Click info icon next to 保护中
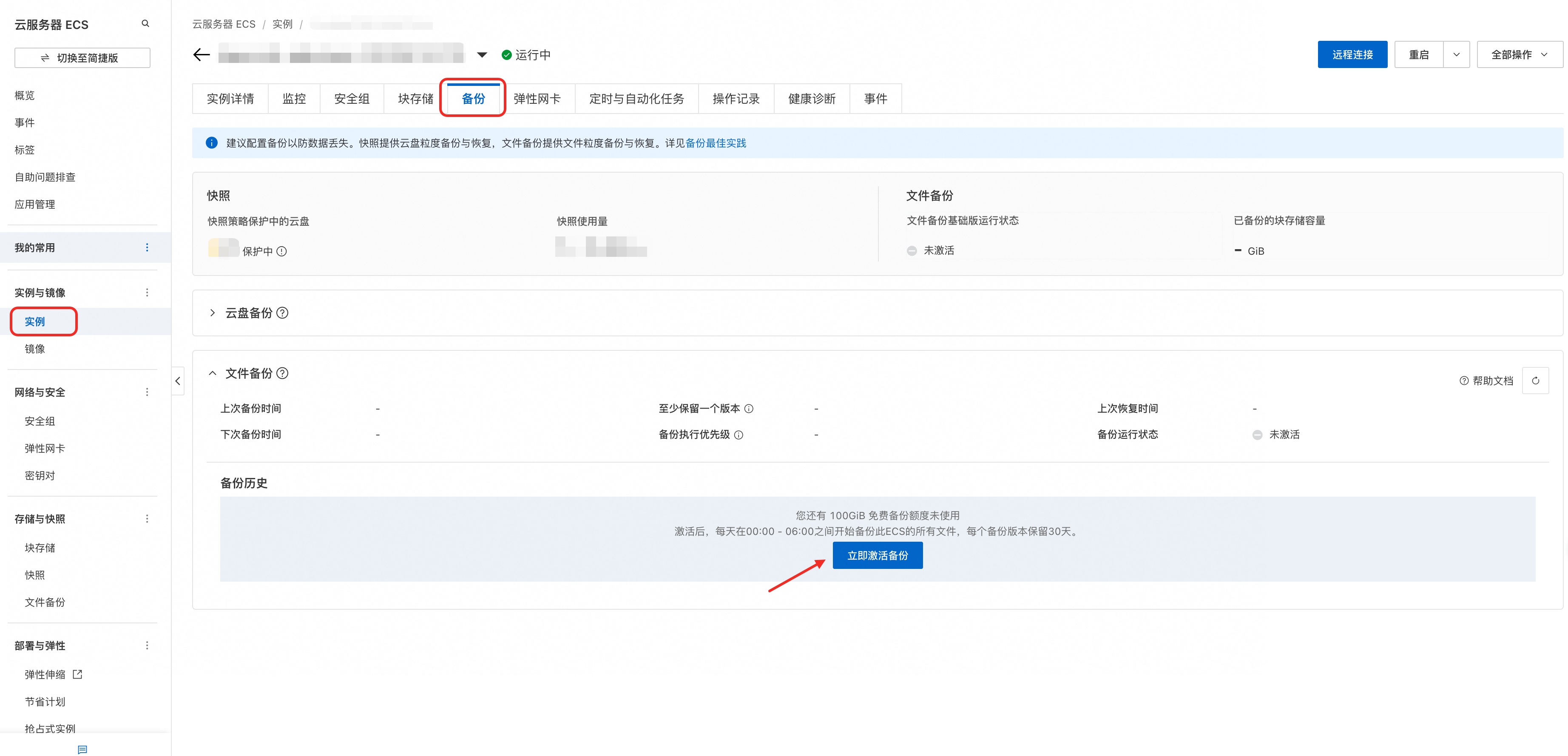Viewport: 1568px width, 756px height. [282, 251]
